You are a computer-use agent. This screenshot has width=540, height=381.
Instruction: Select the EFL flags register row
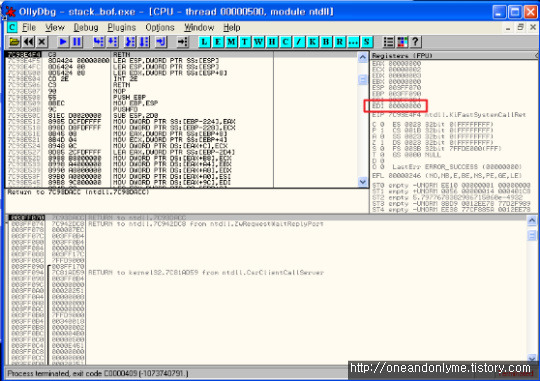(447, 176)
